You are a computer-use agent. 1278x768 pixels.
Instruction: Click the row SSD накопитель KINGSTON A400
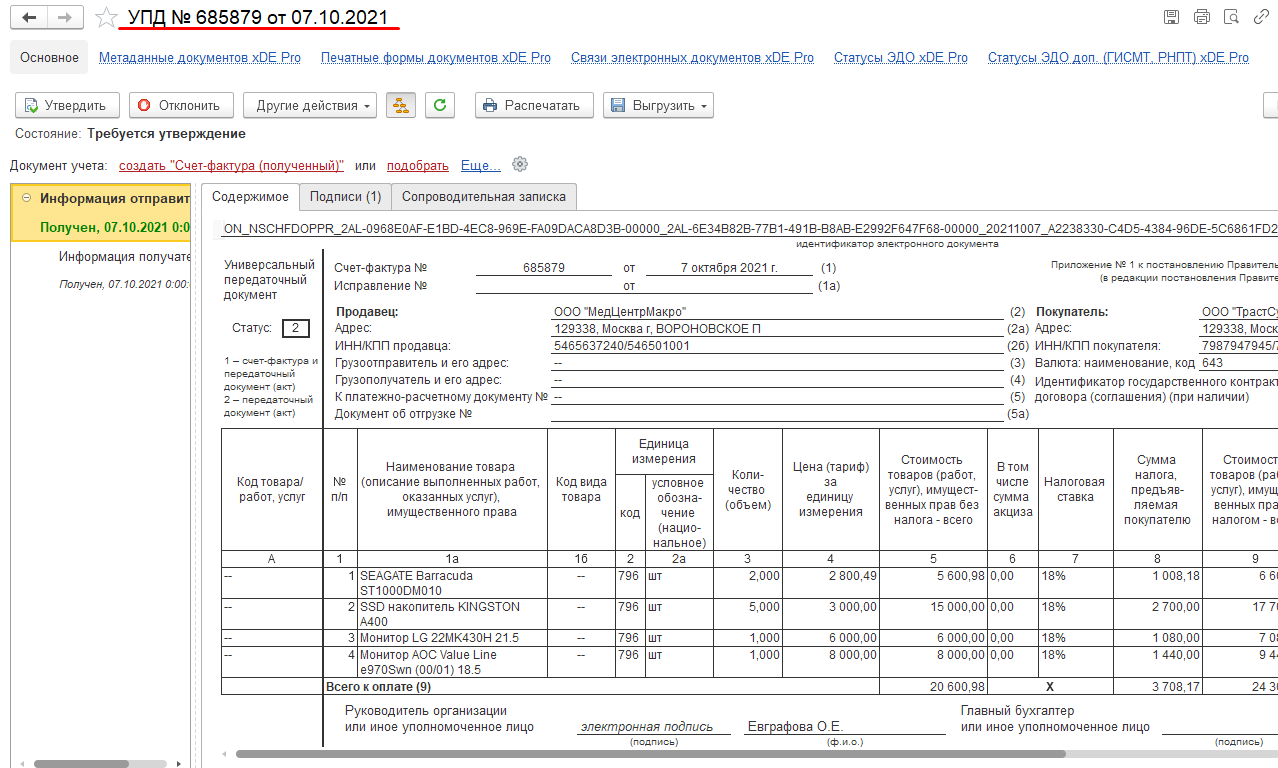point(452,614)
